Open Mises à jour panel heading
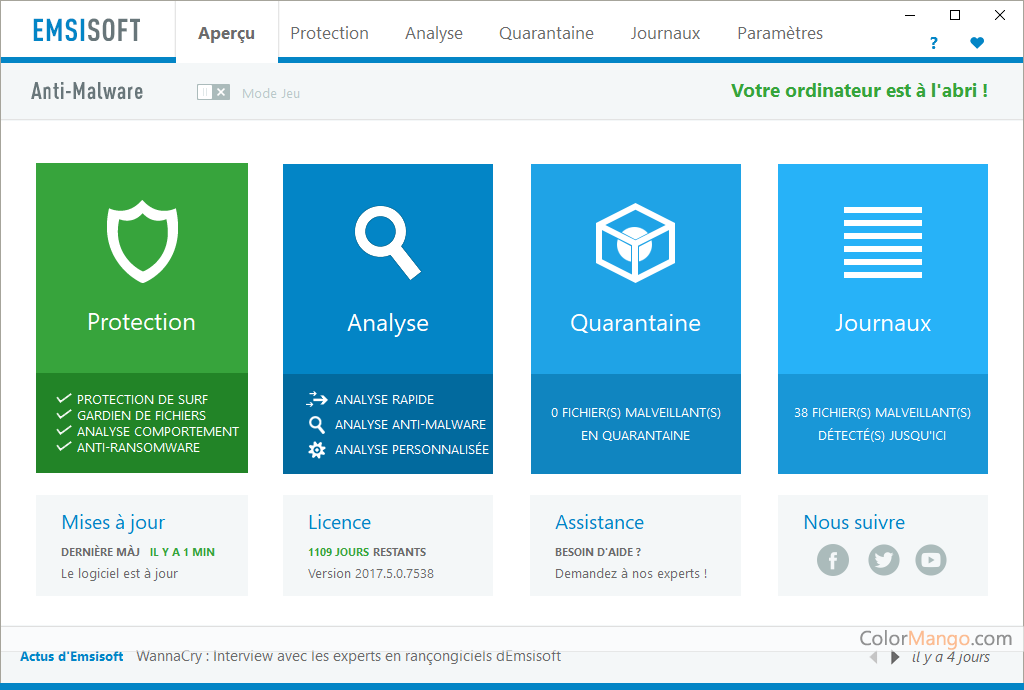1024x690 pixels. [113, 522]
